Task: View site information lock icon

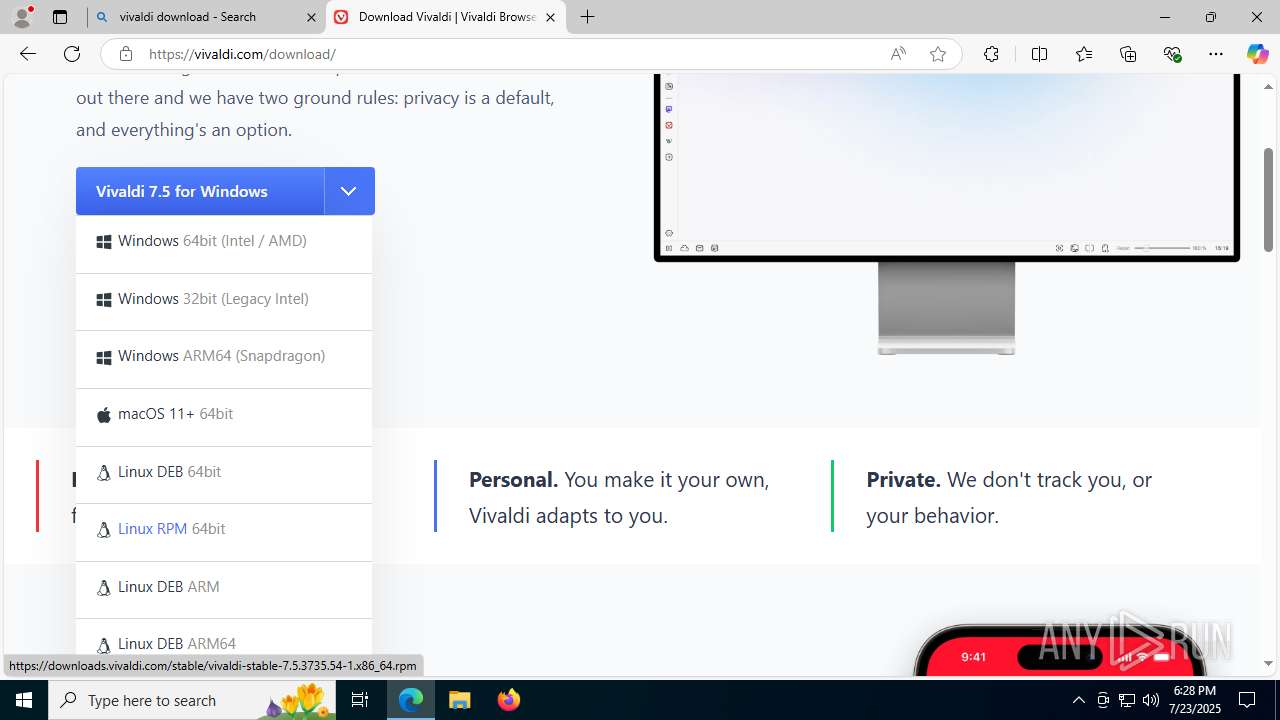Action: (126, 54)
